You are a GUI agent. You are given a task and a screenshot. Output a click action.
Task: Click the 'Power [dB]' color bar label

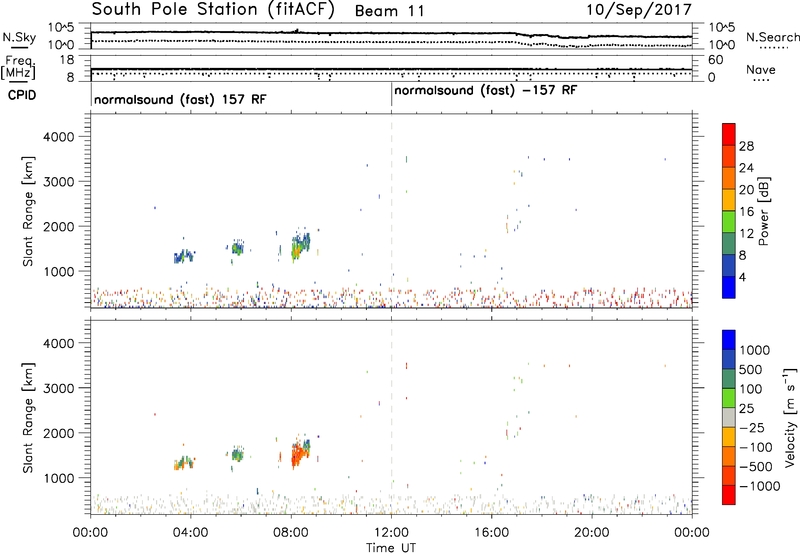[x=763, y=211]
